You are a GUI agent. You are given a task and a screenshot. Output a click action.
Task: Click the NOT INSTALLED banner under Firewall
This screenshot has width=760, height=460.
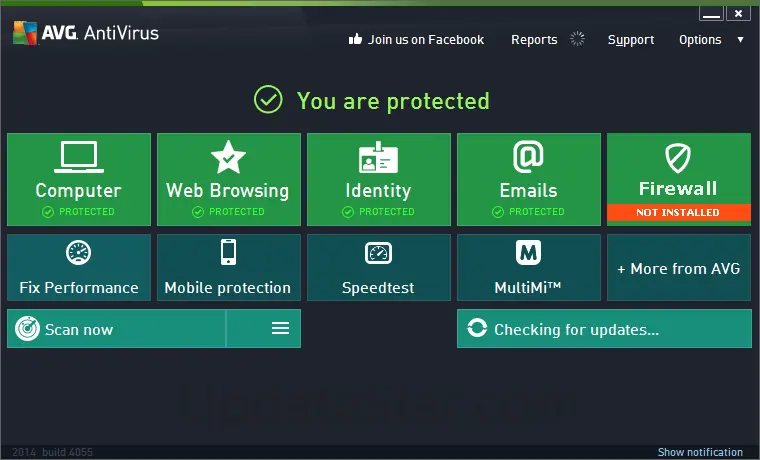click(x=679, y=212)
